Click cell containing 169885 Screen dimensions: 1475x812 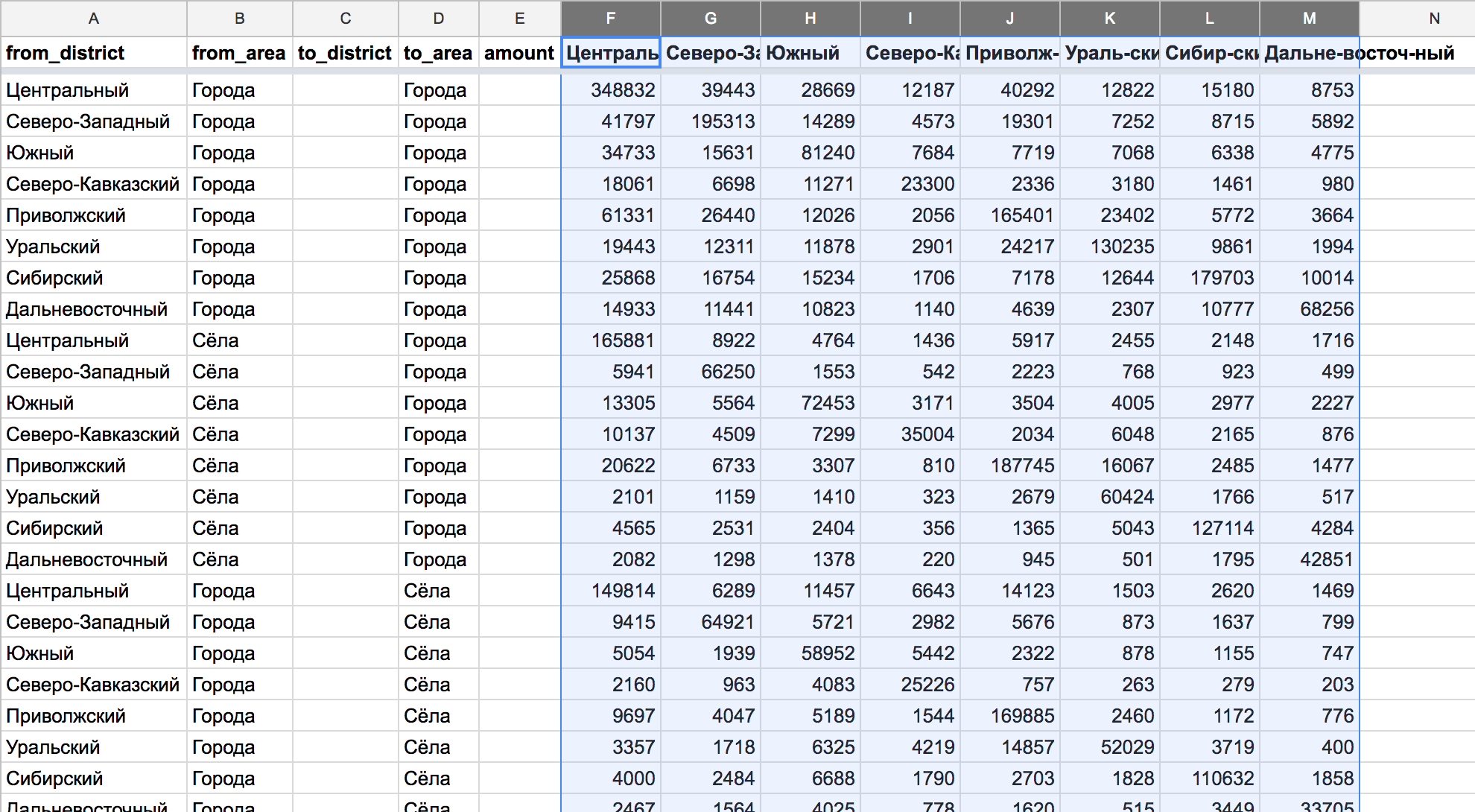pos(1010,716)
